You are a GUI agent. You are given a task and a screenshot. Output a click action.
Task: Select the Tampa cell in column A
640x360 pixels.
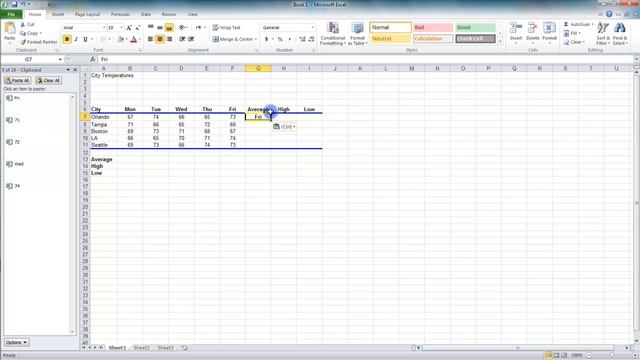pos(104,124)
